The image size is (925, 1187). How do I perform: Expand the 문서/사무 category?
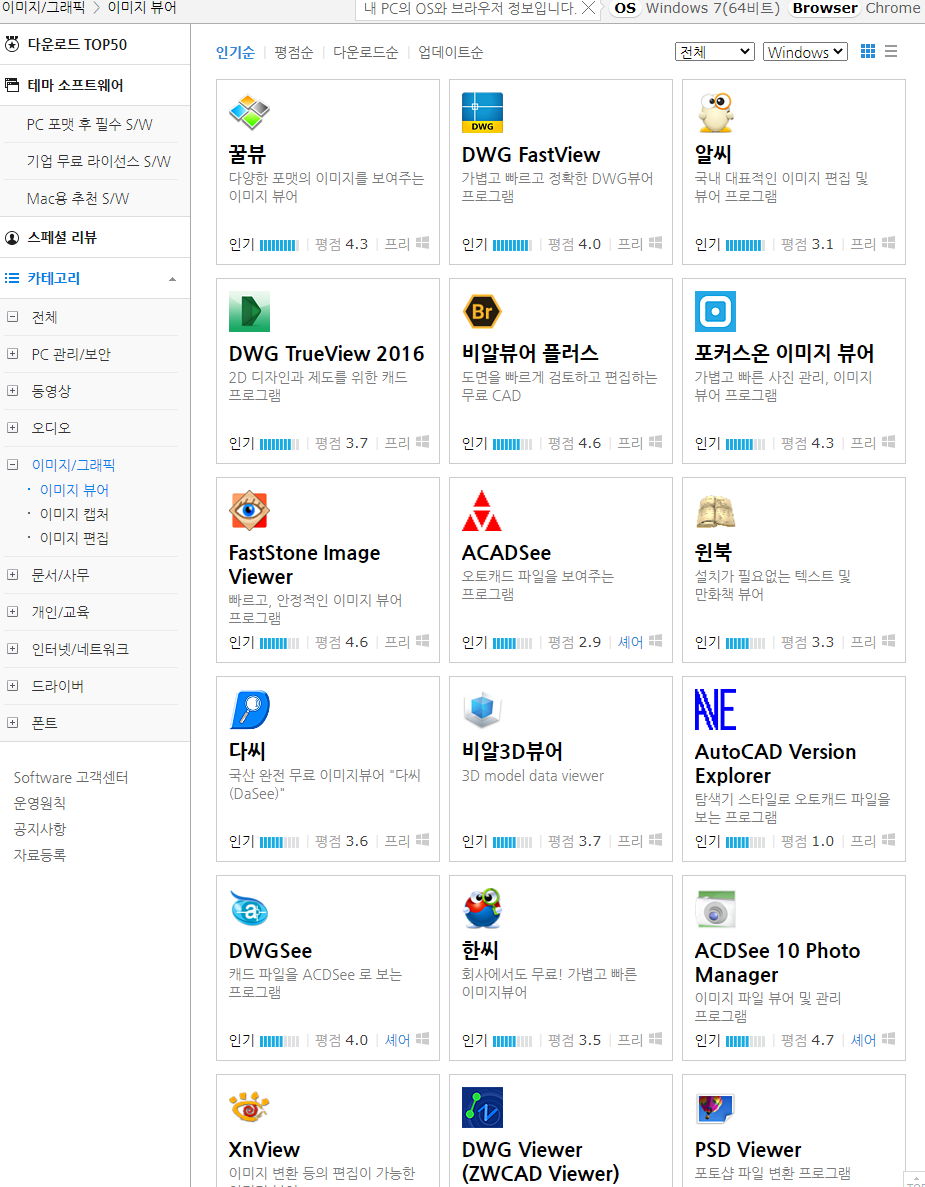13,575
